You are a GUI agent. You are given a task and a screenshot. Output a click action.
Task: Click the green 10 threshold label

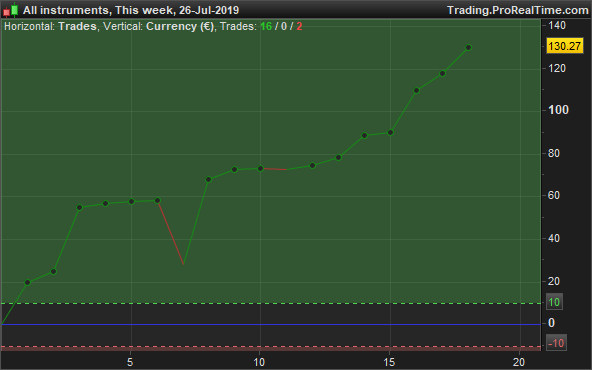554,302
